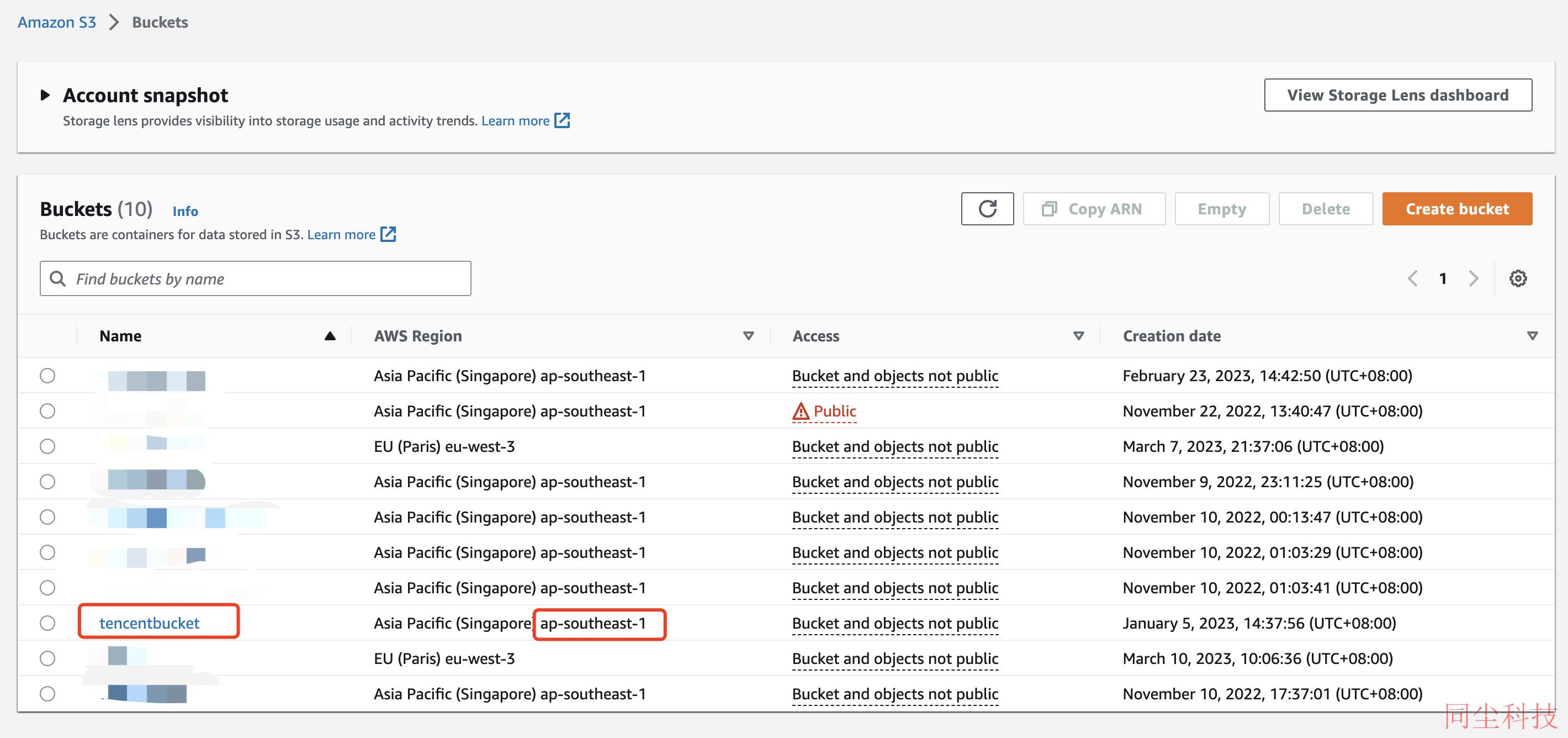Click access status for February 23, 2023 bucket

pos(896,376)
